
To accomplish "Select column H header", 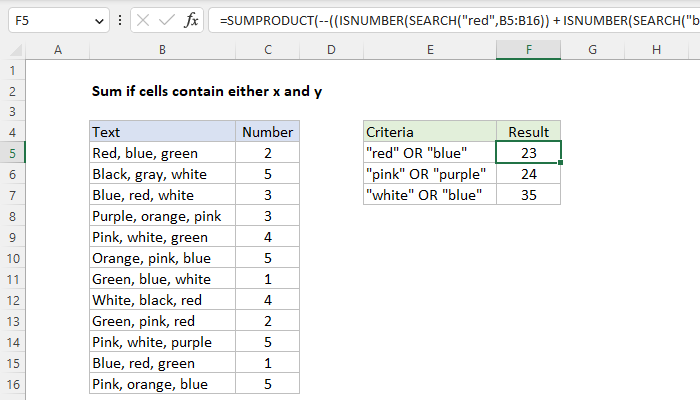I will 656,50.
